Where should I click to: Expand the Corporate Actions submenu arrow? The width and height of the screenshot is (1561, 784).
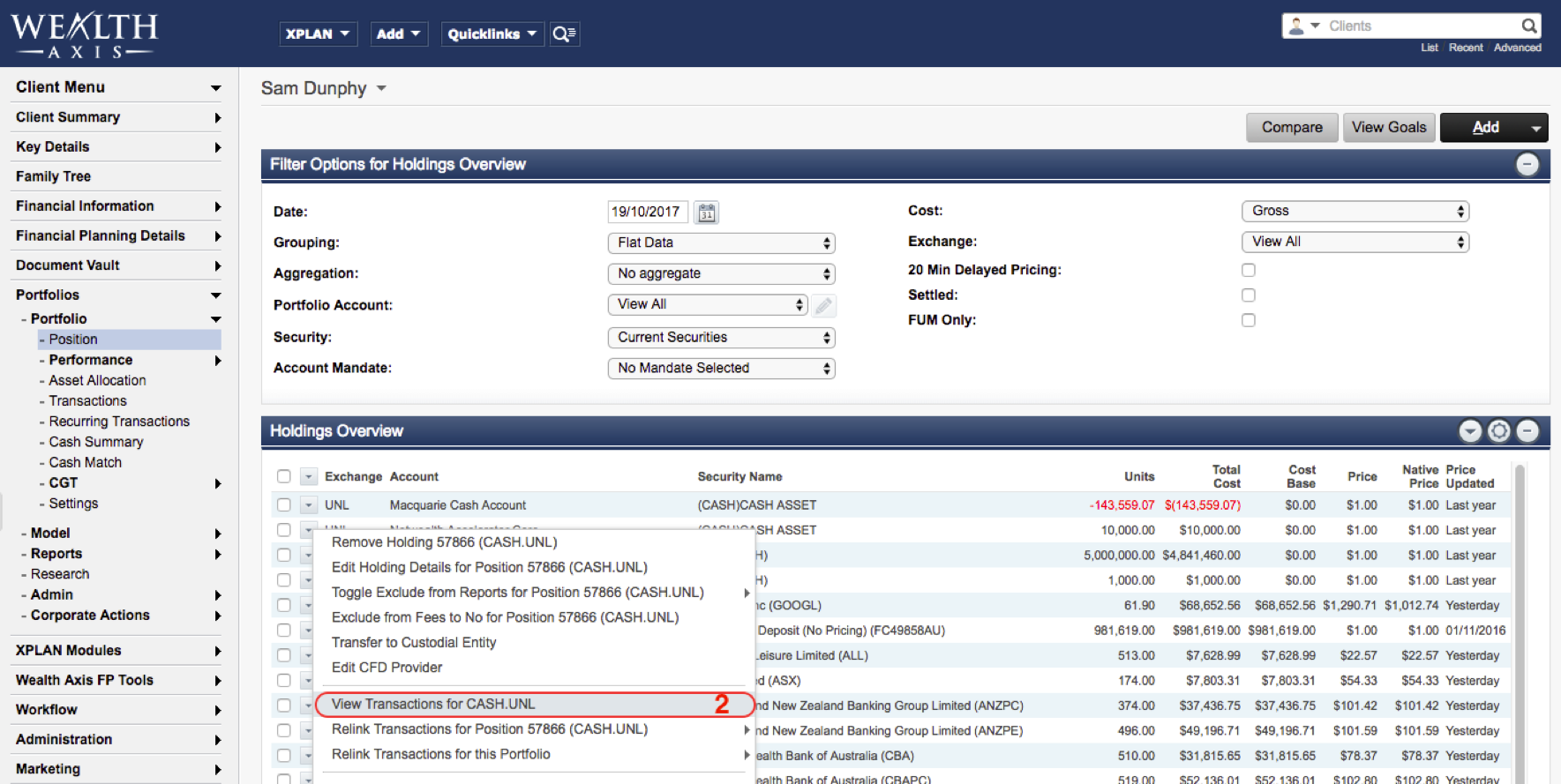point(217,616)
